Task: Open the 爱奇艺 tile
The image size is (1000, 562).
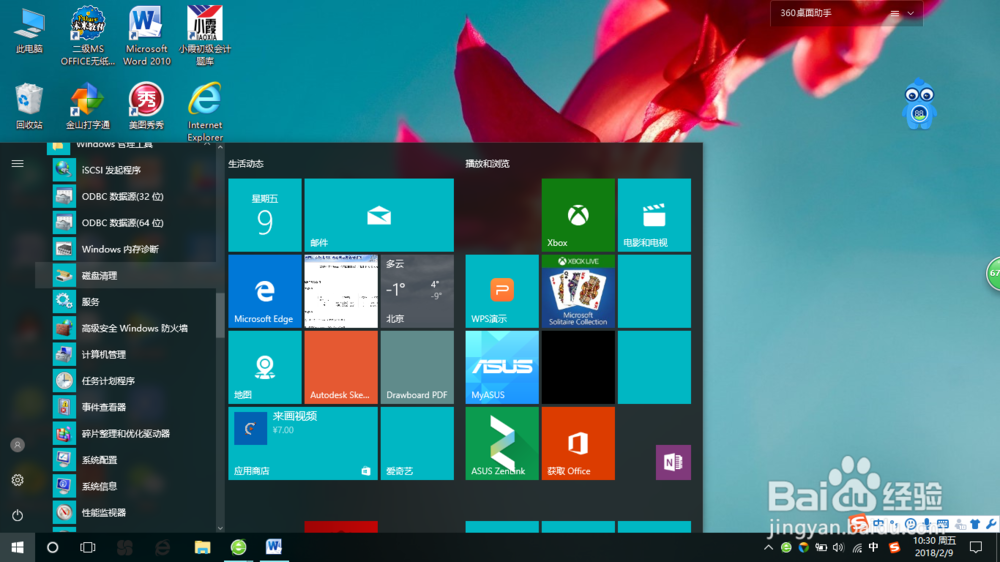Action: click(417, 443)
